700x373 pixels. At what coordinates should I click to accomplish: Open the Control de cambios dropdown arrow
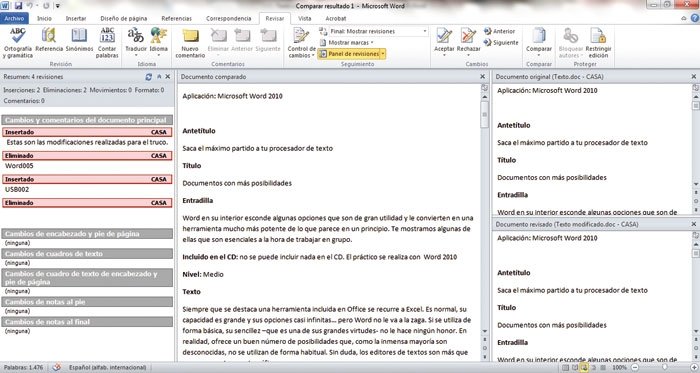click(313, 56)
